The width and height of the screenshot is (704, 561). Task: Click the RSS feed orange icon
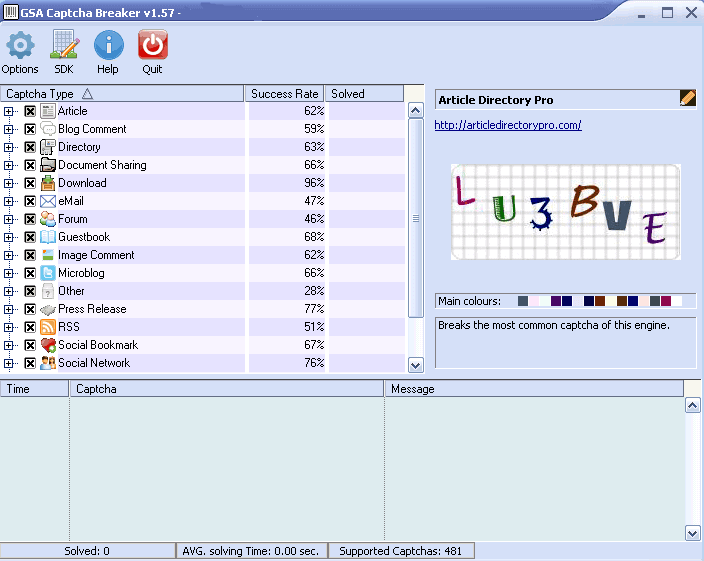coord(48,327)
